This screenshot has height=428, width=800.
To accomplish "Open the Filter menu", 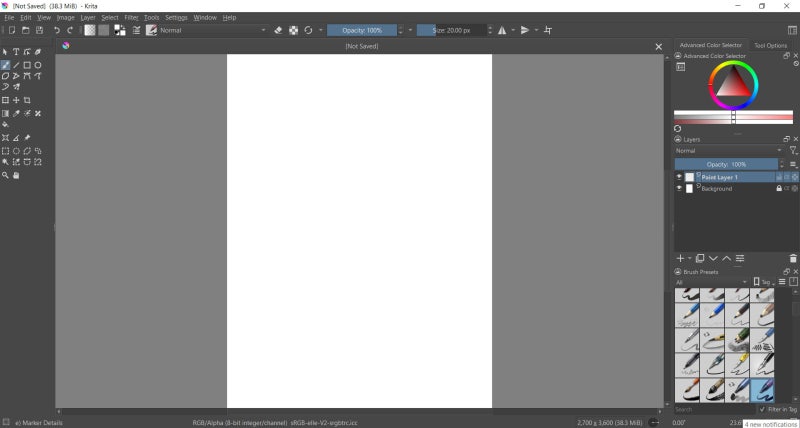I will 131,17.
